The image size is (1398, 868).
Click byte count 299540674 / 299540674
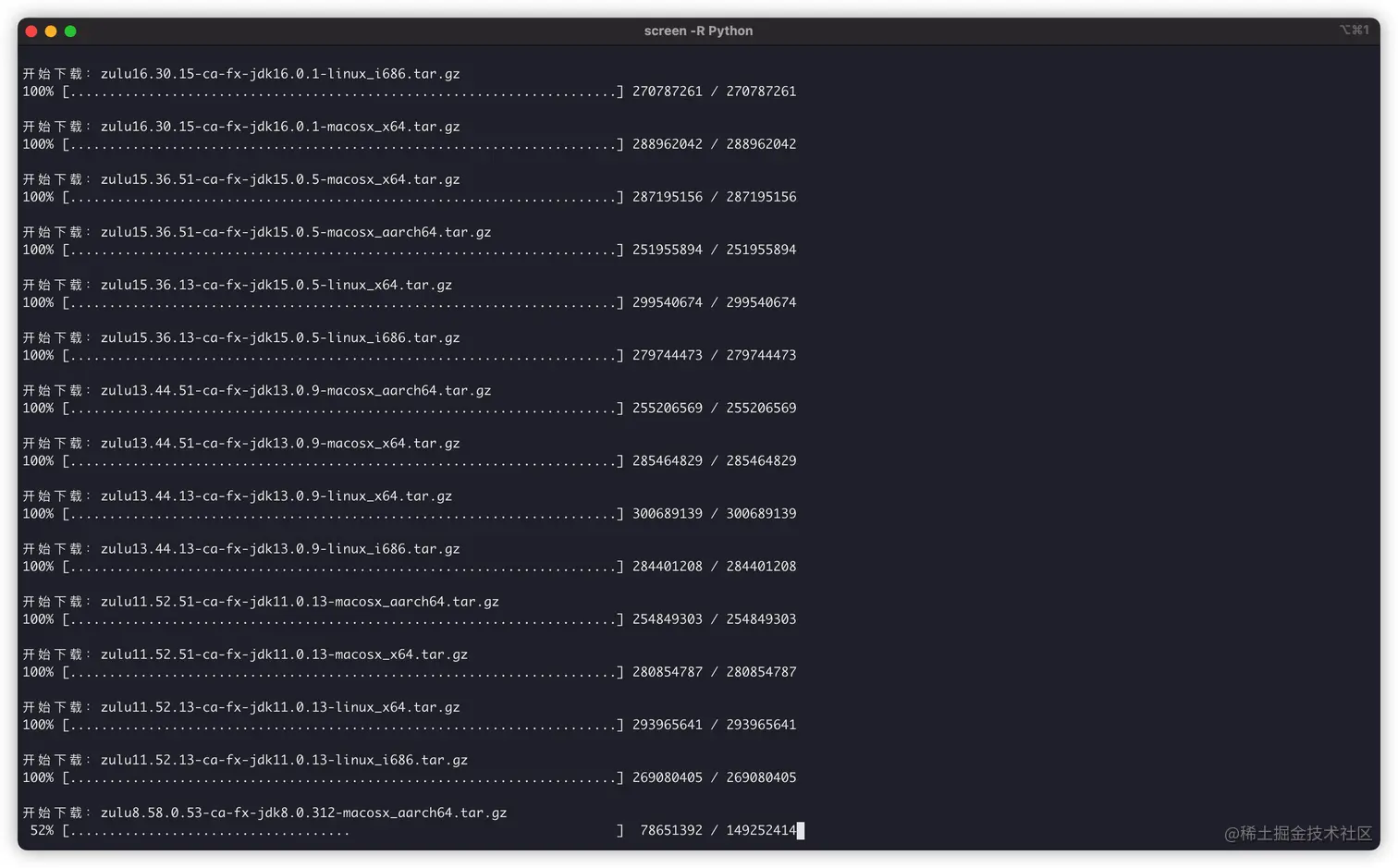point(714,302)
